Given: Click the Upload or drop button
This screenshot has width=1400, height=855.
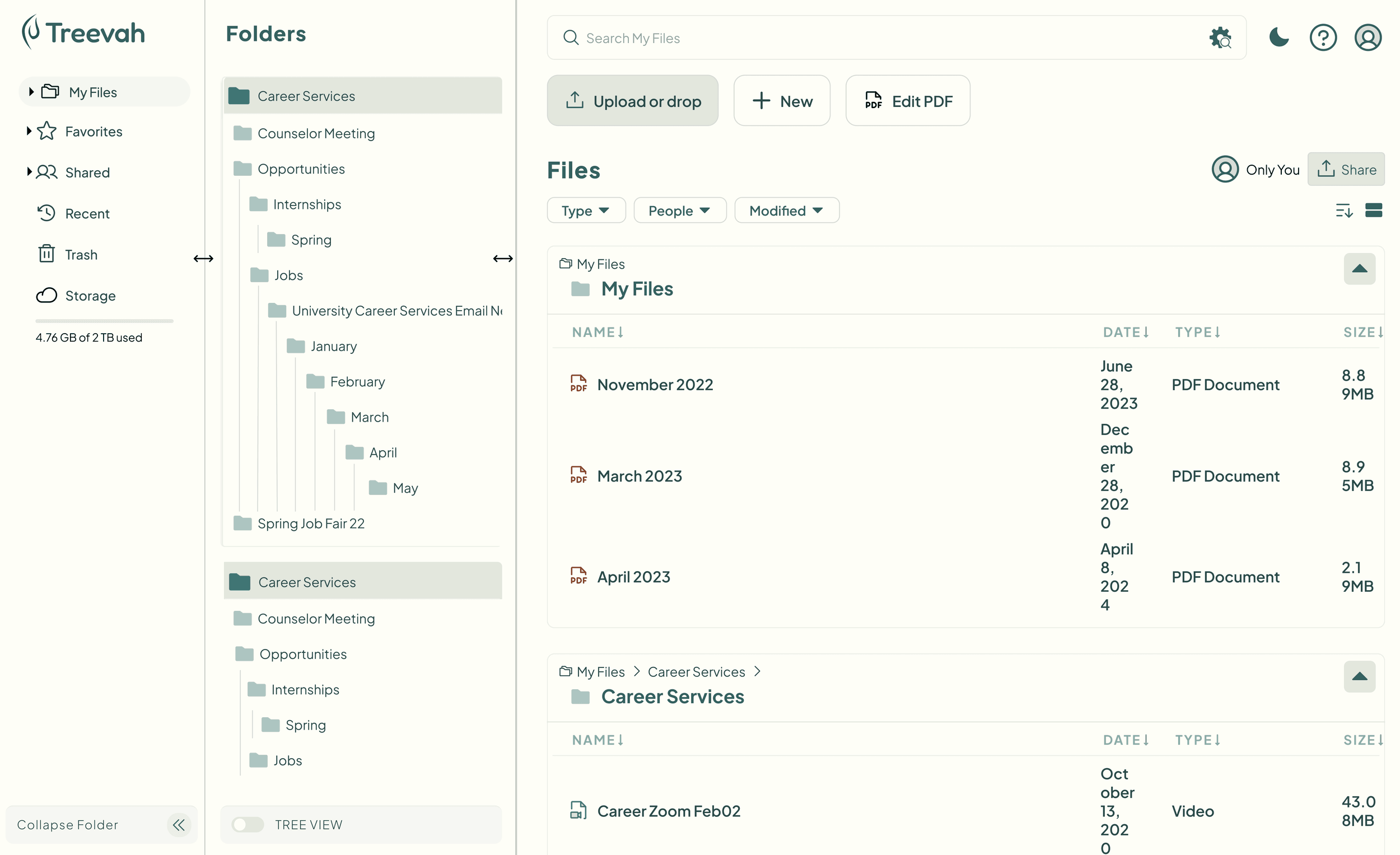Looking at the screenshot, I should (x=632, y=101).
